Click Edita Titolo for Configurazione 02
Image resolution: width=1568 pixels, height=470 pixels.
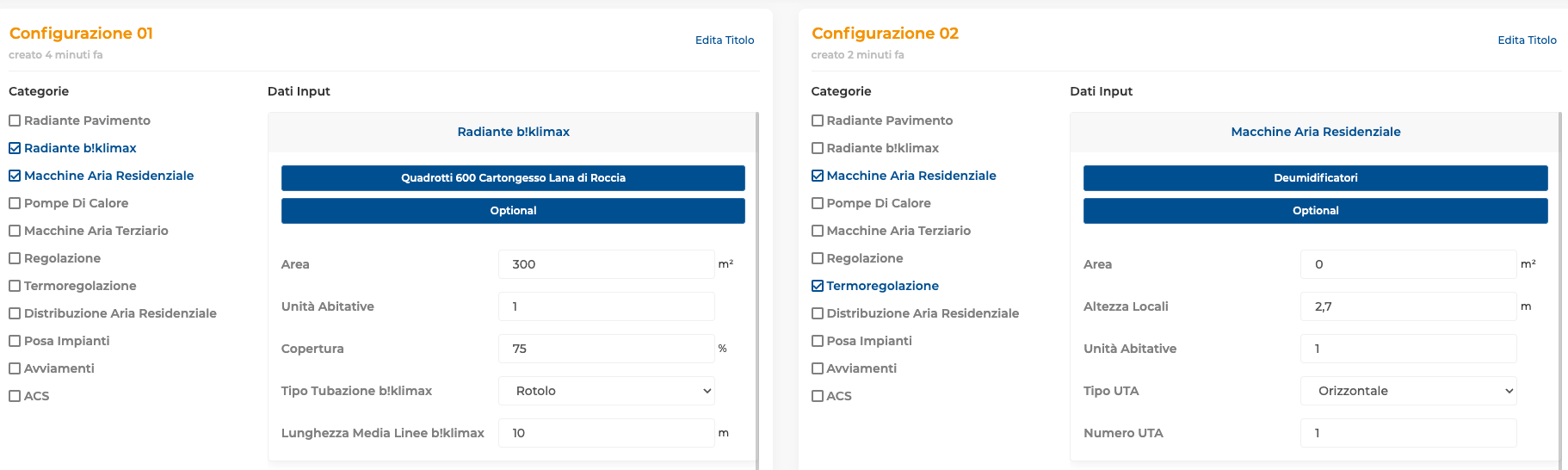[x=1527, y=40]
